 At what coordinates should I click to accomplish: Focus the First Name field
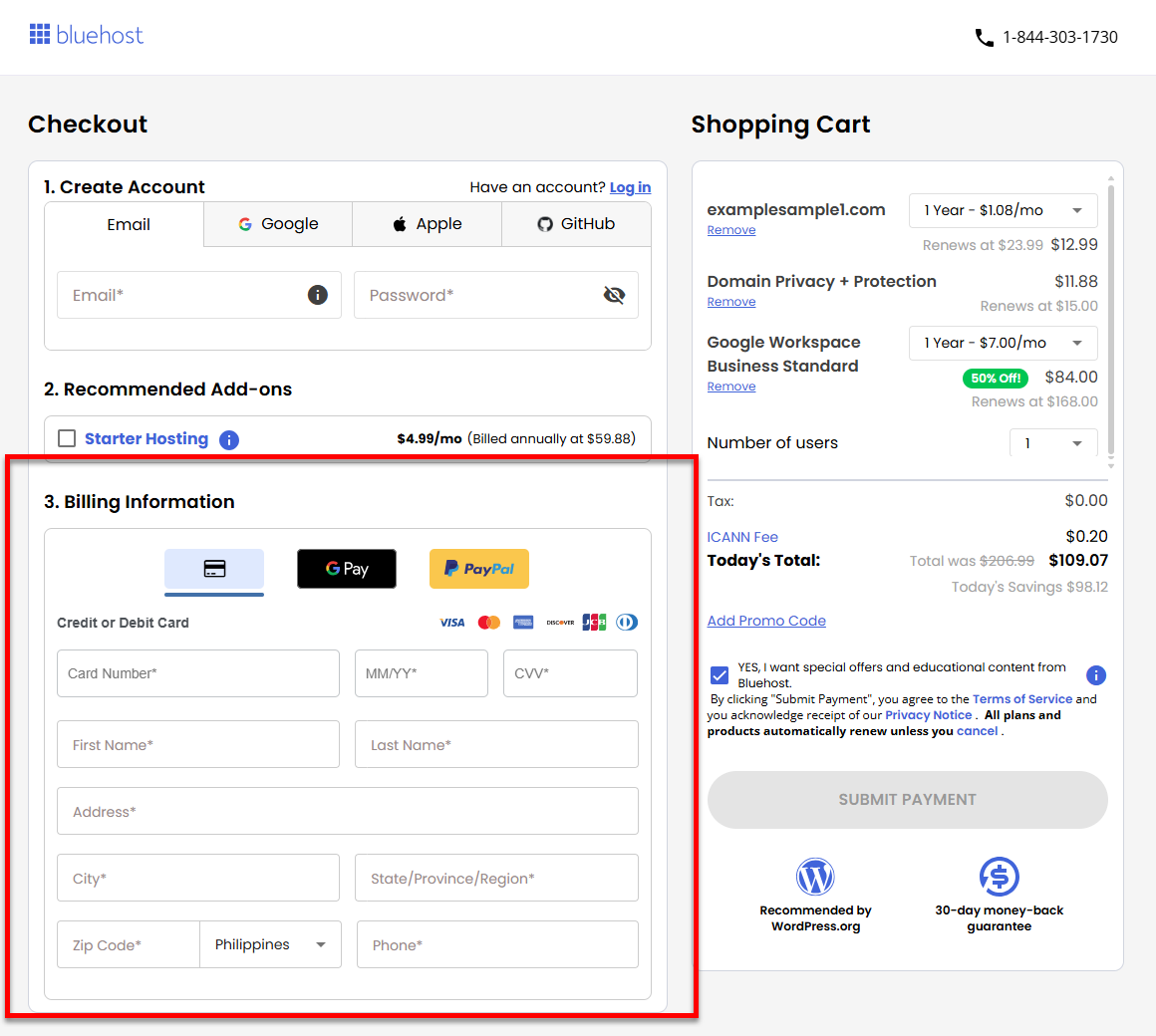(x=198, y=744)
